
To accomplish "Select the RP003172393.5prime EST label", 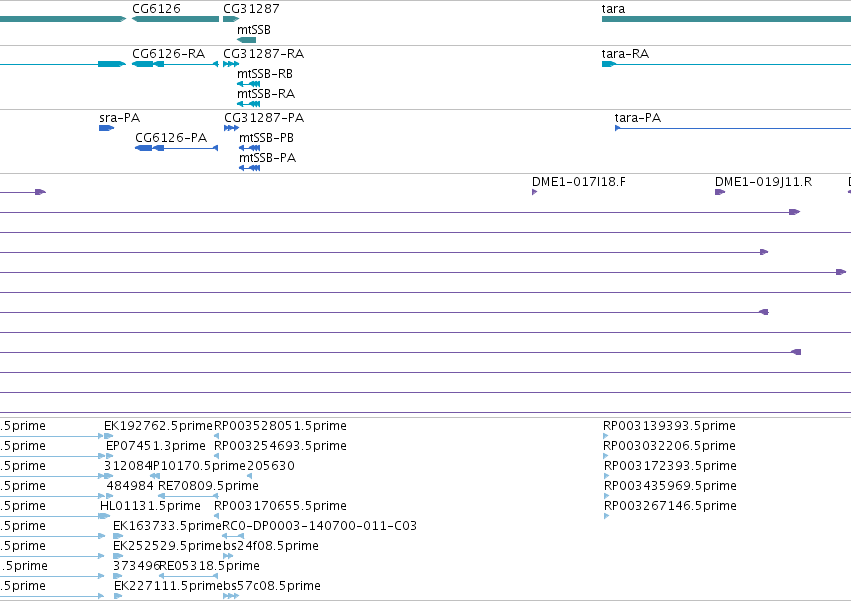I will click(x=670, y=466).
